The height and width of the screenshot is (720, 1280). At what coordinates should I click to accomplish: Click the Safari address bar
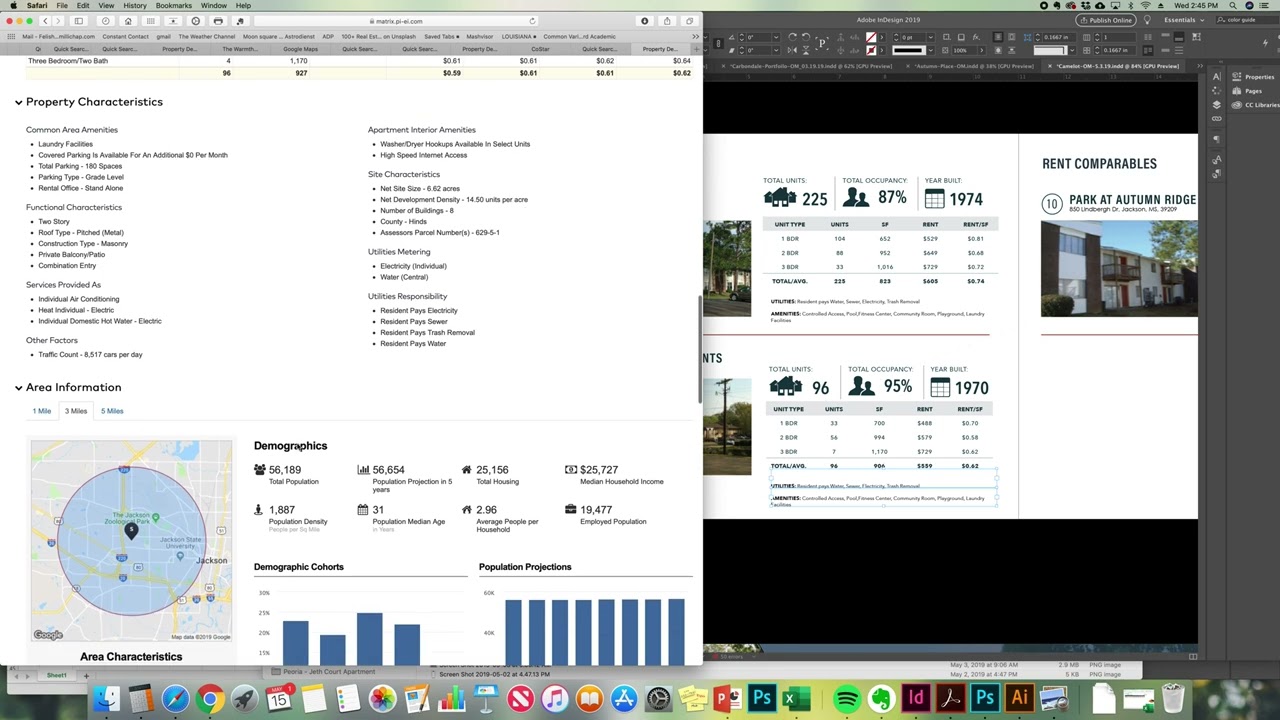coord(397,20)
